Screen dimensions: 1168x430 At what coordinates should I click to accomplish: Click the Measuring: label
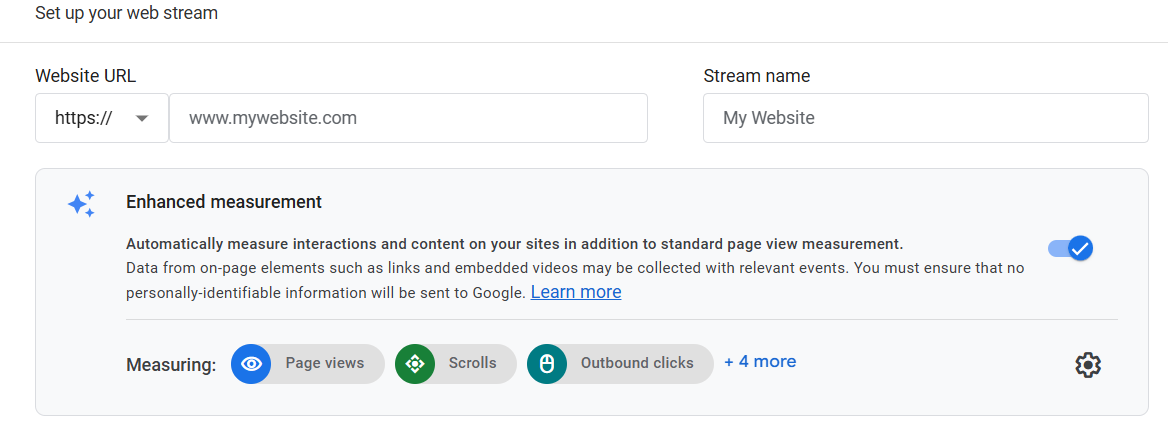point(171,365)
